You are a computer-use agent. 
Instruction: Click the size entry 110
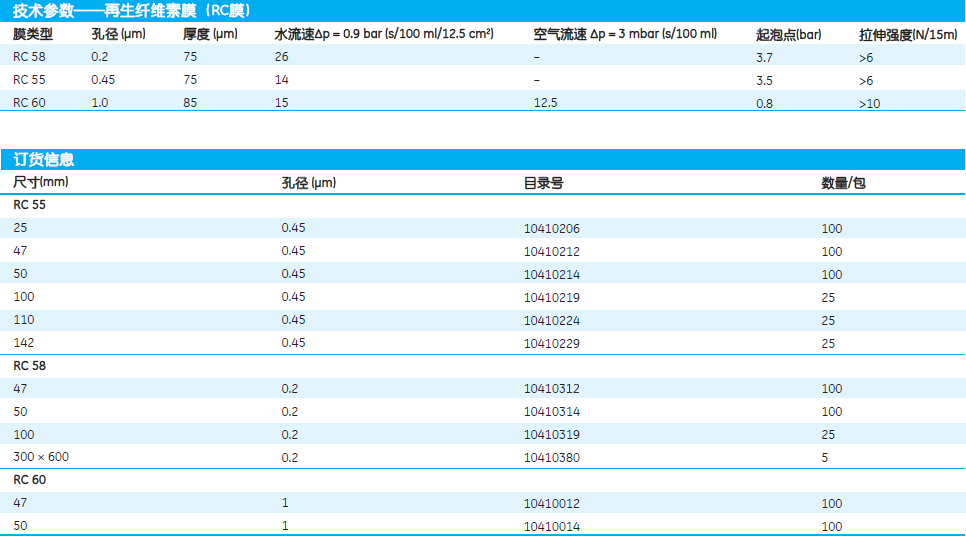coord(23,320)
